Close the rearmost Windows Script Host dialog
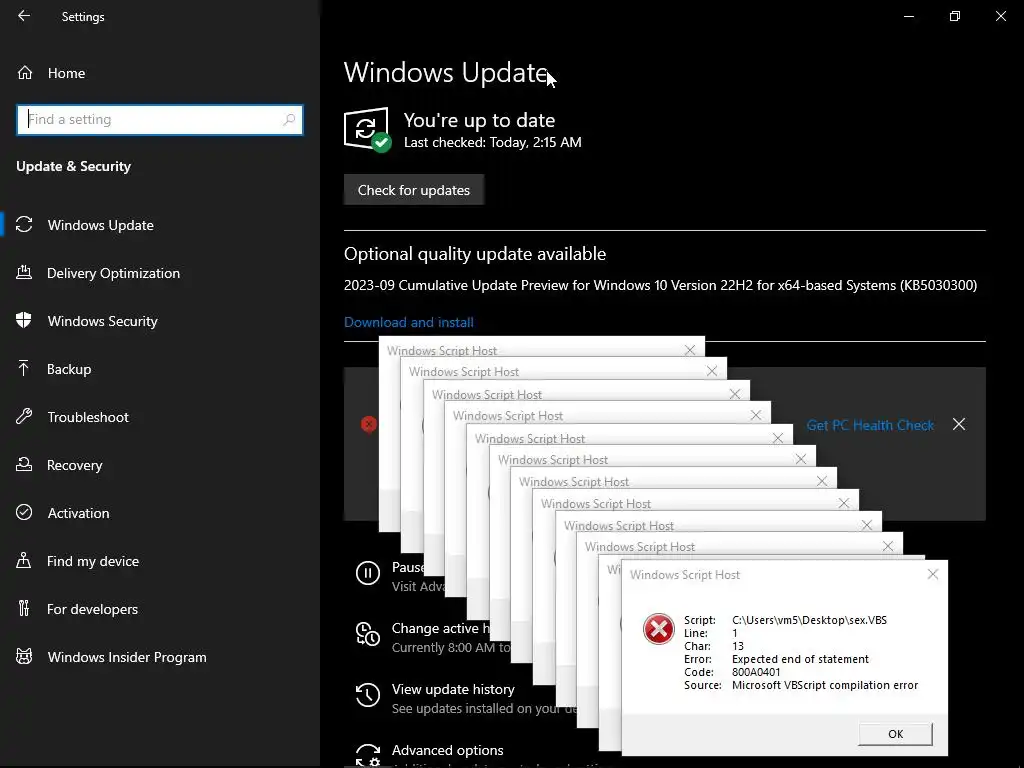This screenshot has height=768, width=1024. [690, 350]
